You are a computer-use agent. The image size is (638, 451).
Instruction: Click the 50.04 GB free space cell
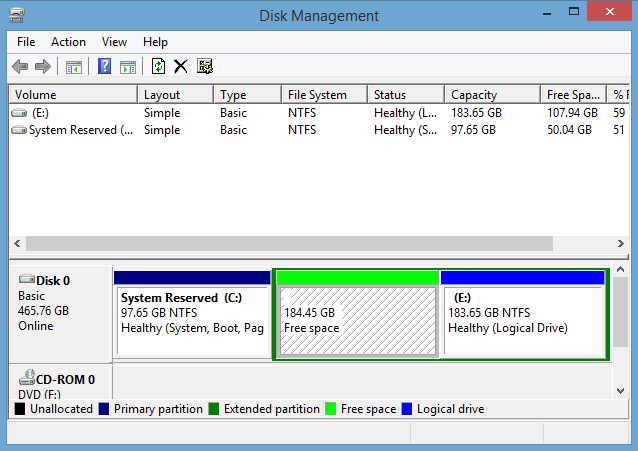point(569,130)
